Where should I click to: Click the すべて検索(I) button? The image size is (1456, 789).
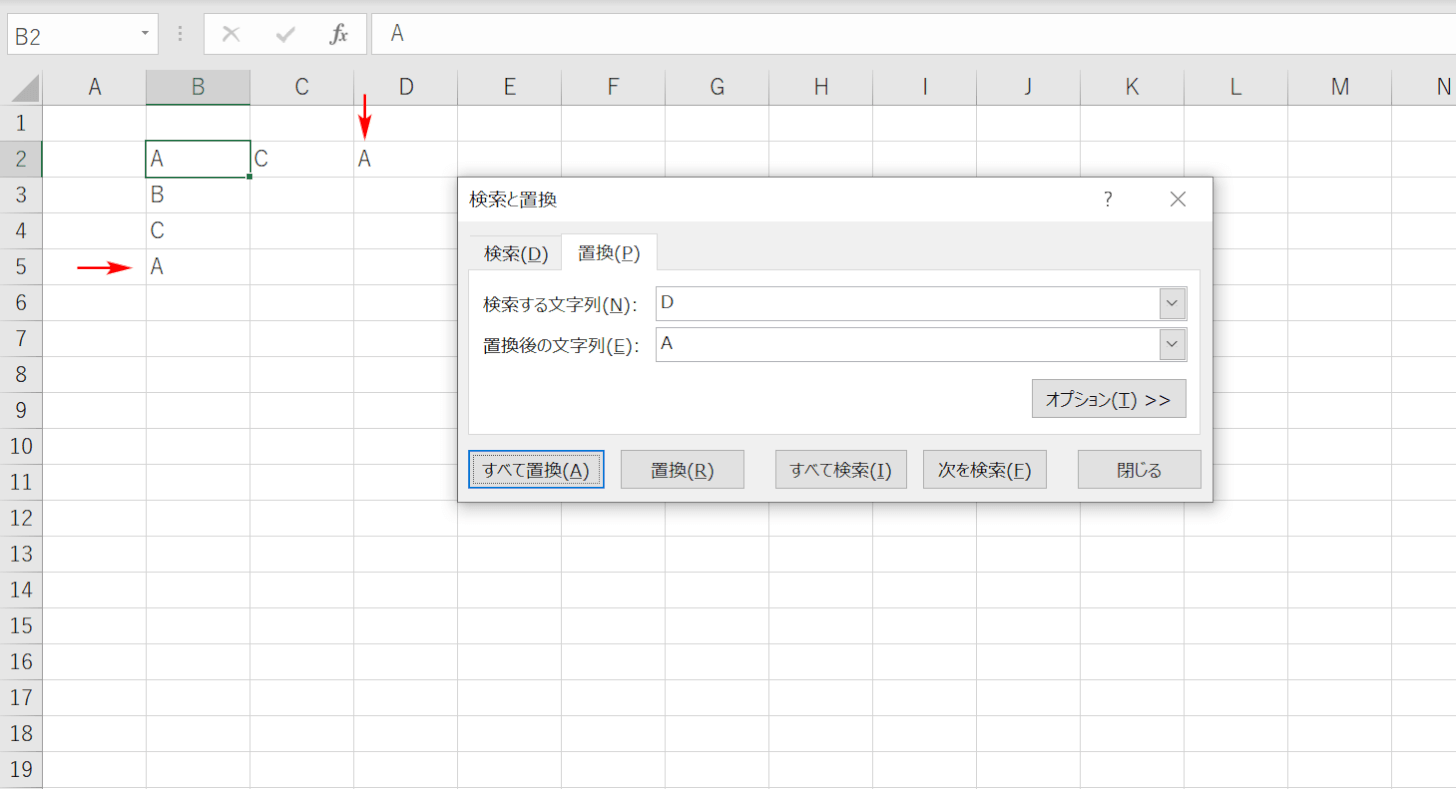(840, 470)
